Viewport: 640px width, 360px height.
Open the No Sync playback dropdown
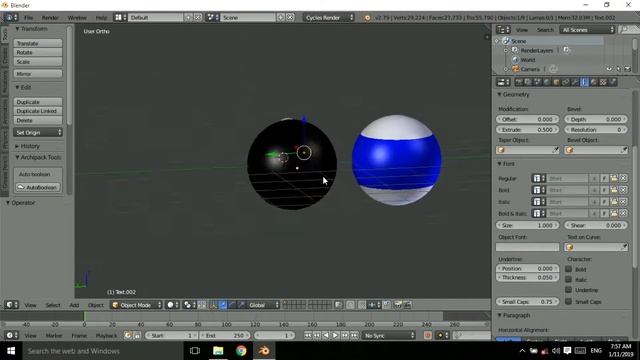(389, 335)
